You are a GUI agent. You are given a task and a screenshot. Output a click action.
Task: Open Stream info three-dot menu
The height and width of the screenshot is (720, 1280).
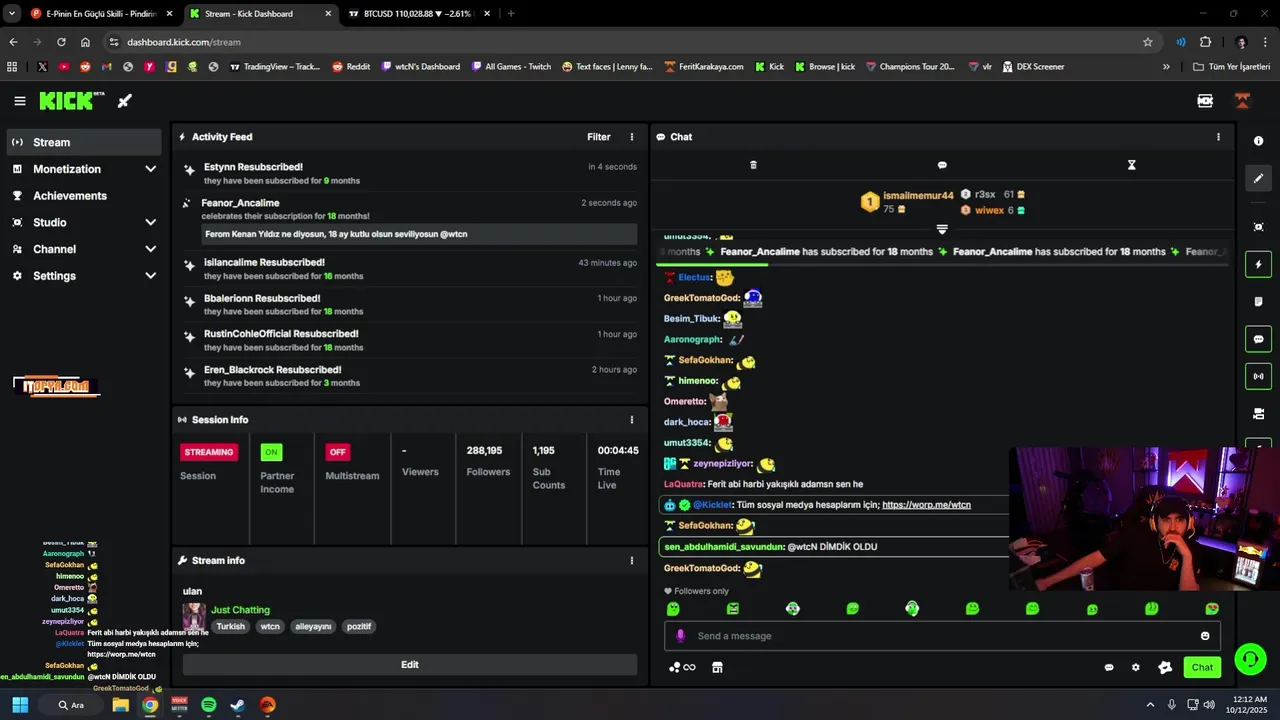[631, 561]
